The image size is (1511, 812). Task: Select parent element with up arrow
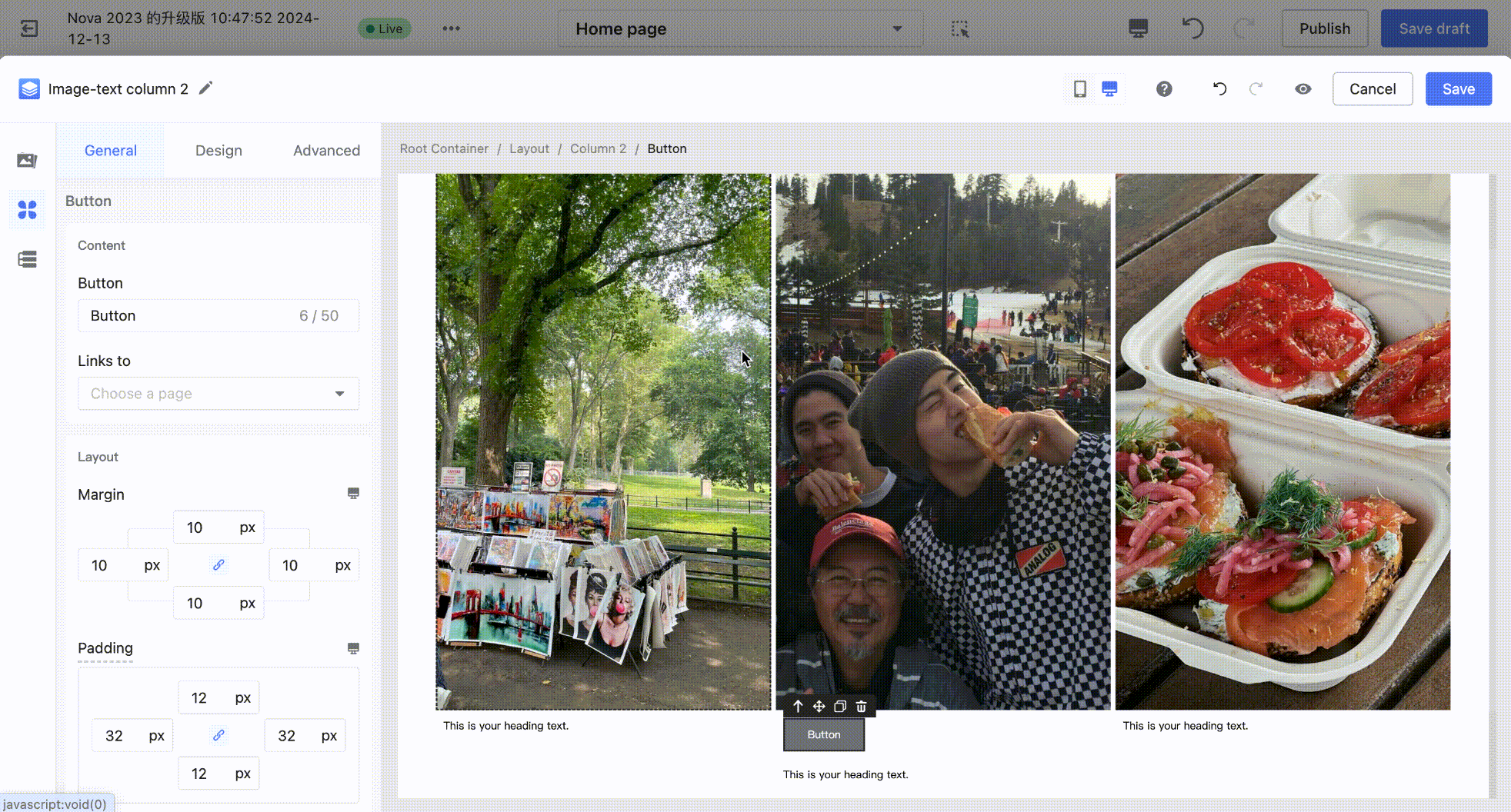(798, 707)
